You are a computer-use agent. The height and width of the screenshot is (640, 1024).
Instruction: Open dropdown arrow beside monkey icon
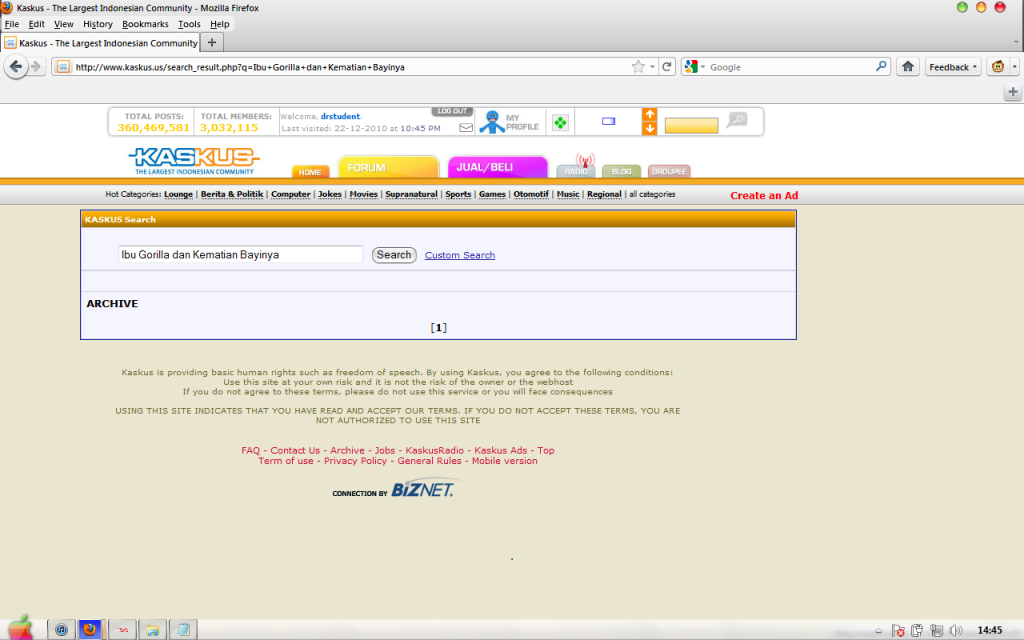(x=1014, y=67)
